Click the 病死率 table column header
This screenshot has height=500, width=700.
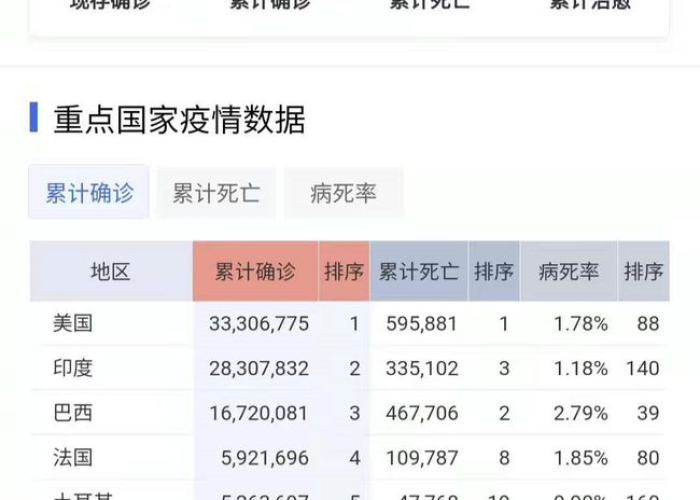(x=568, y=271)
